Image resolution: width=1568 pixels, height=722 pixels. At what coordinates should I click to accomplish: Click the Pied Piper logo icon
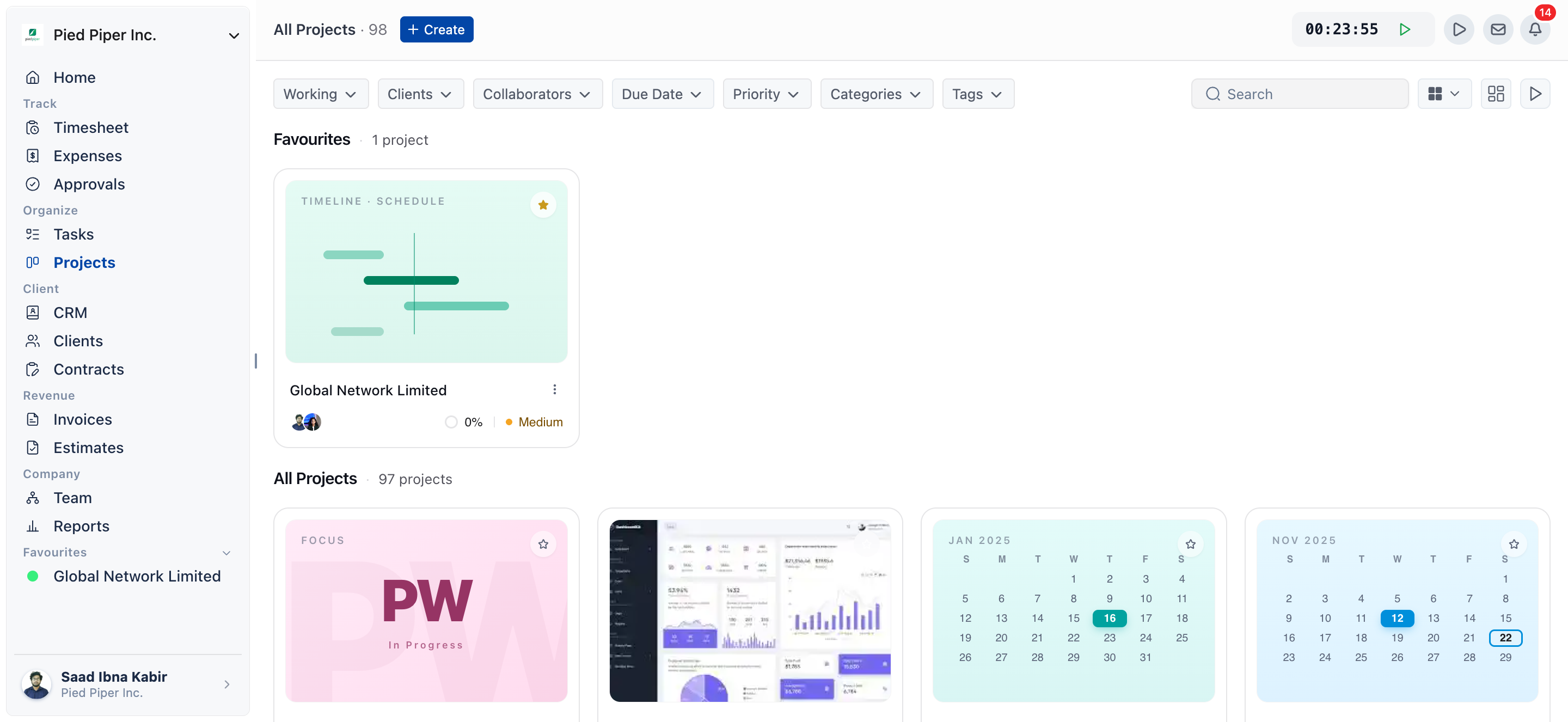(32, 35)
